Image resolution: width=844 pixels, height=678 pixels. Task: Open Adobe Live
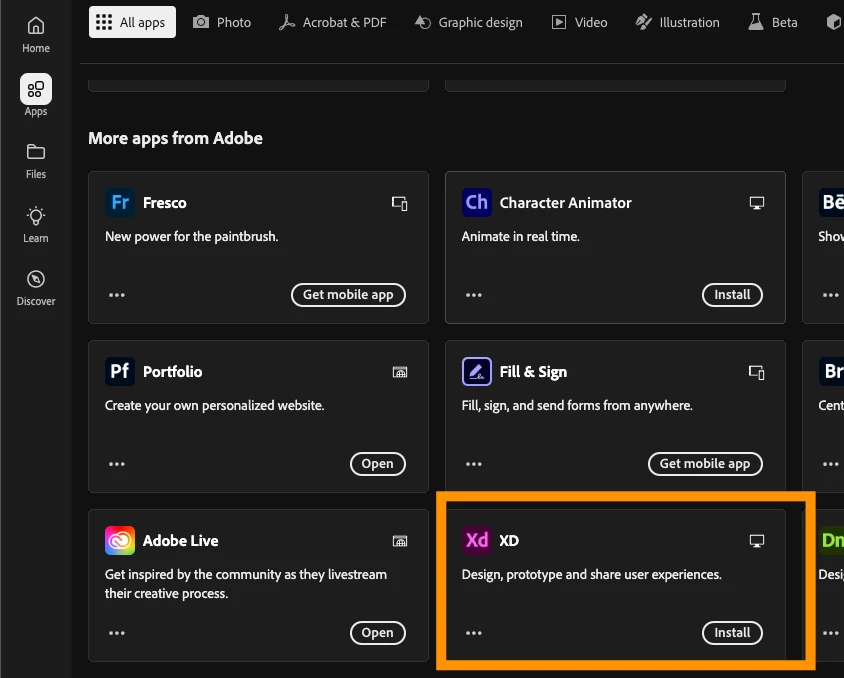(377, 633)
